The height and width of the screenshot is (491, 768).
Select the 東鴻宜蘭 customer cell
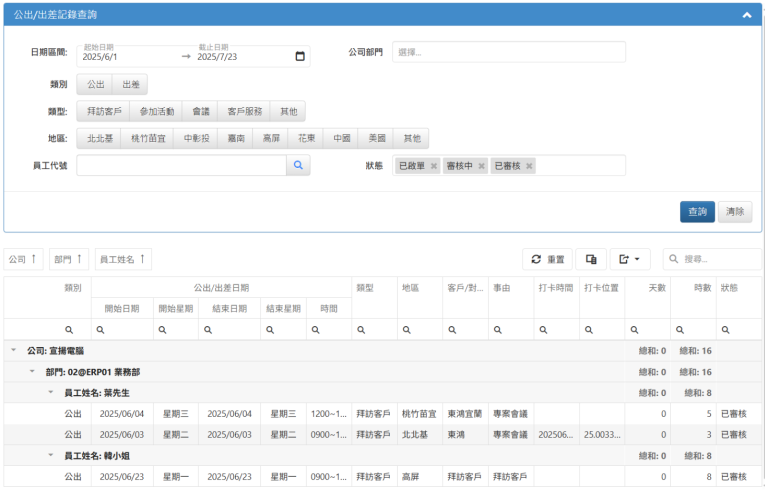click(465, 414)
